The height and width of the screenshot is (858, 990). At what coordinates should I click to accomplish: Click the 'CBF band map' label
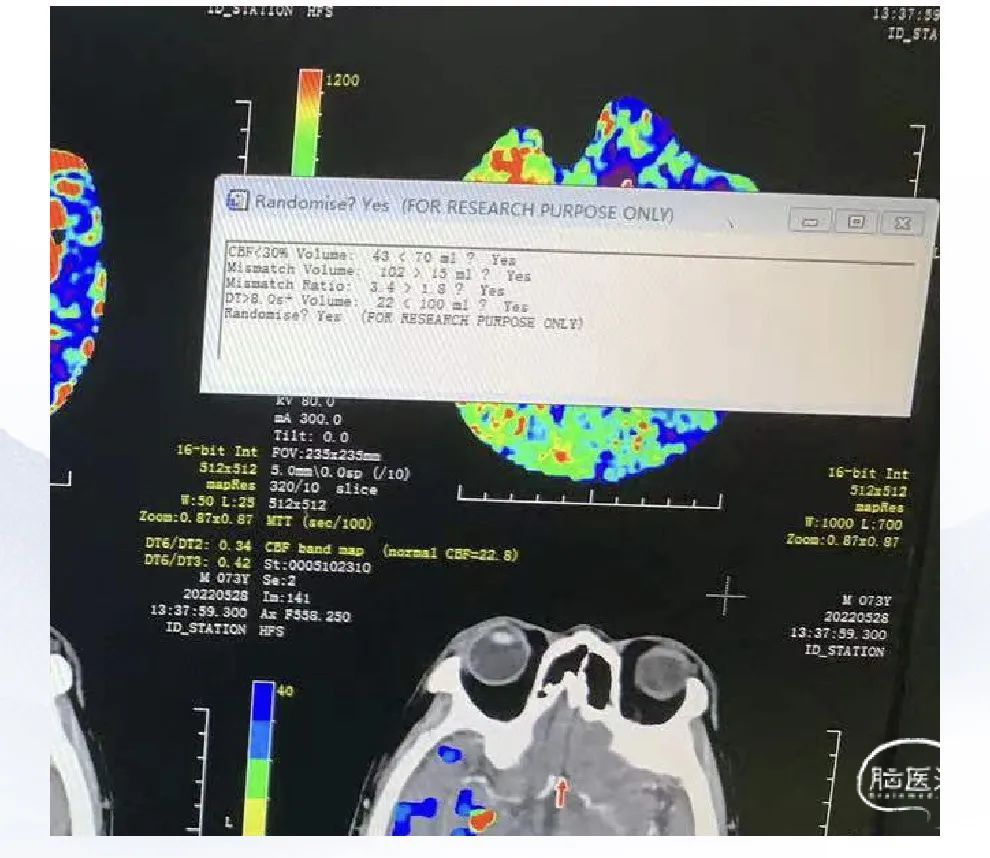pyautogui.click(x=314, y=549)
